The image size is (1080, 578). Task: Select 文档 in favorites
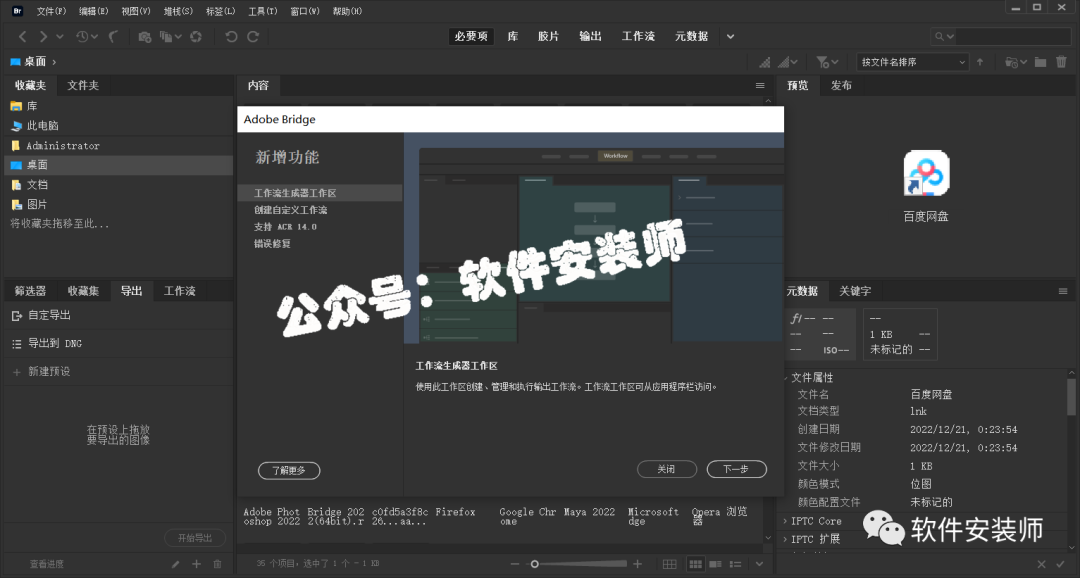point(118,185)
